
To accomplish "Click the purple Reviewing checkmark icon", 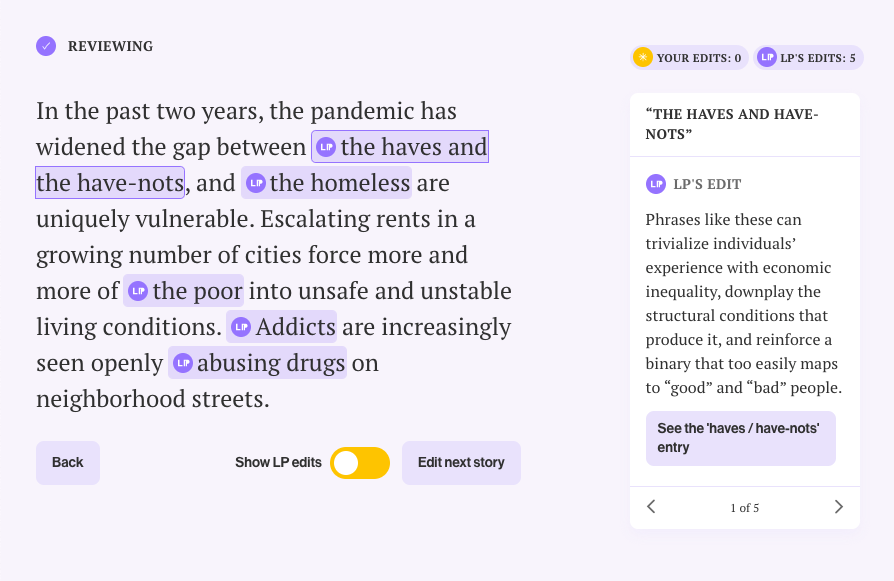I will pyautogui.click(x=46, y=46).
